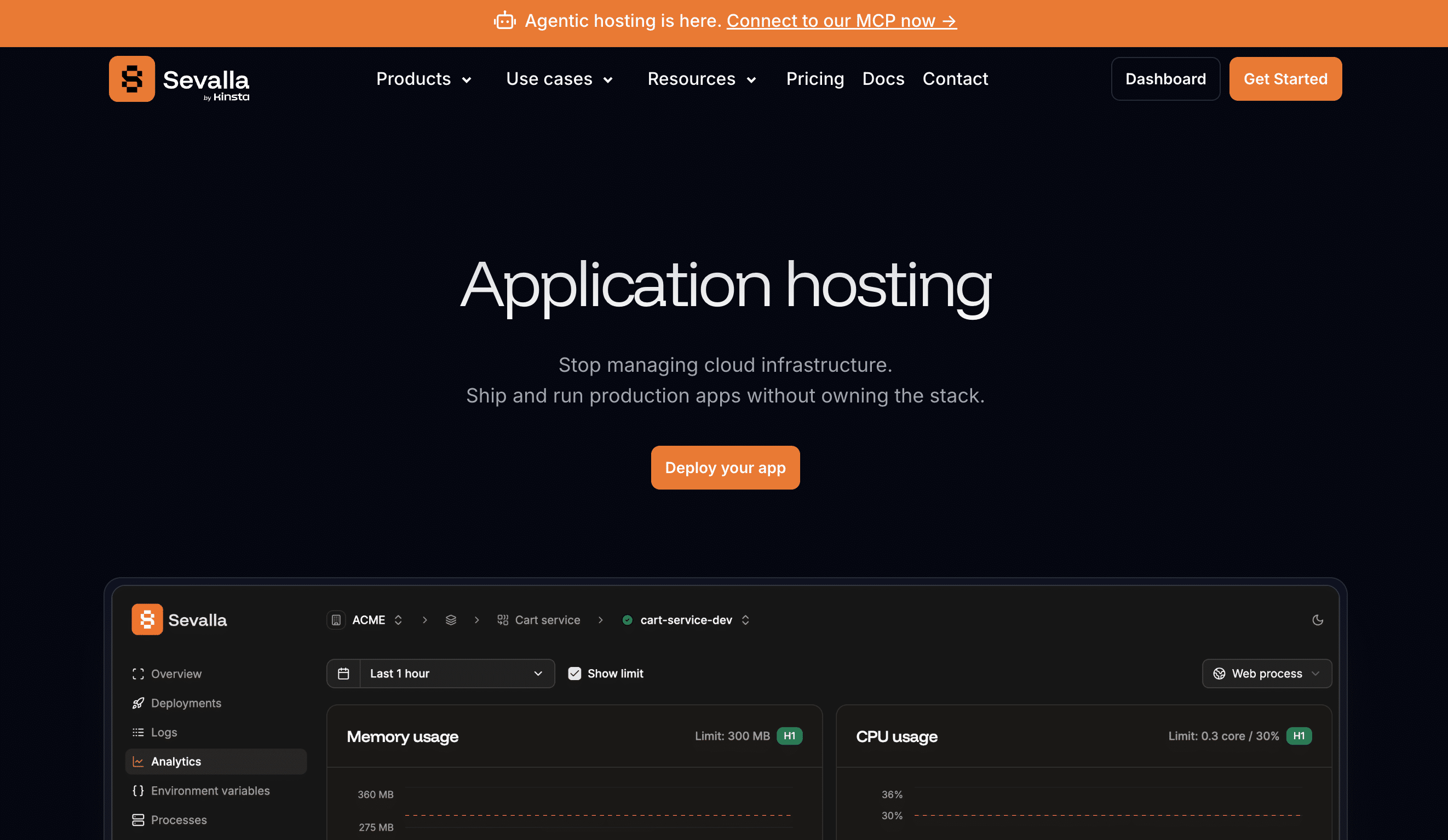Click the Sevalla logo in the dashboard preview
Viewport: 1448px width, 840px height.
point(179,619)
